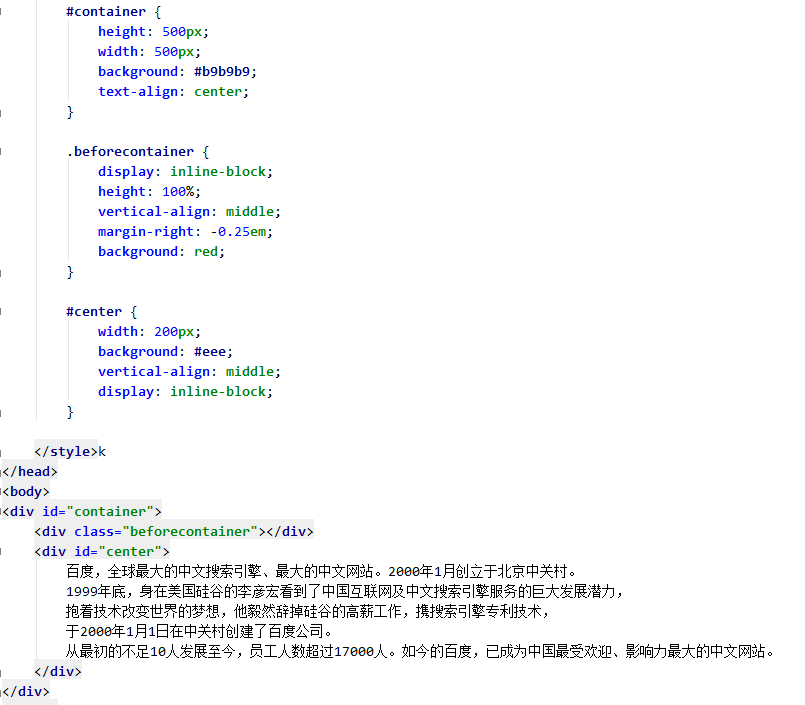Viewport: 805px width, 705px height.
Task: Click the opening <body> tag
Action: pyautogui.click(x=26, y=492)
